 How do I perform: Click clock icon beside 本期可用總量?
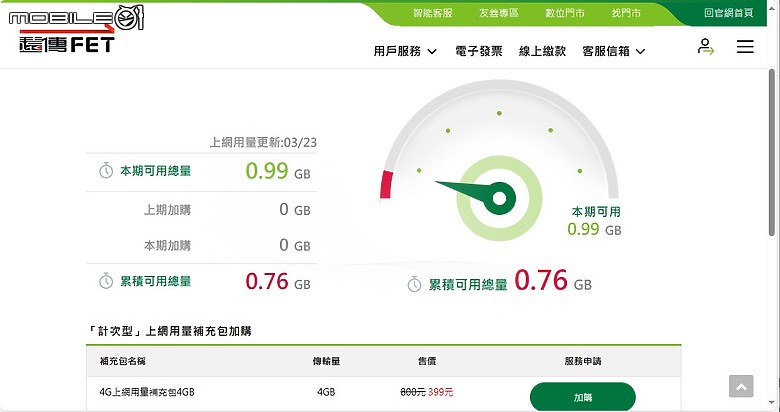[x=106, y=171]
